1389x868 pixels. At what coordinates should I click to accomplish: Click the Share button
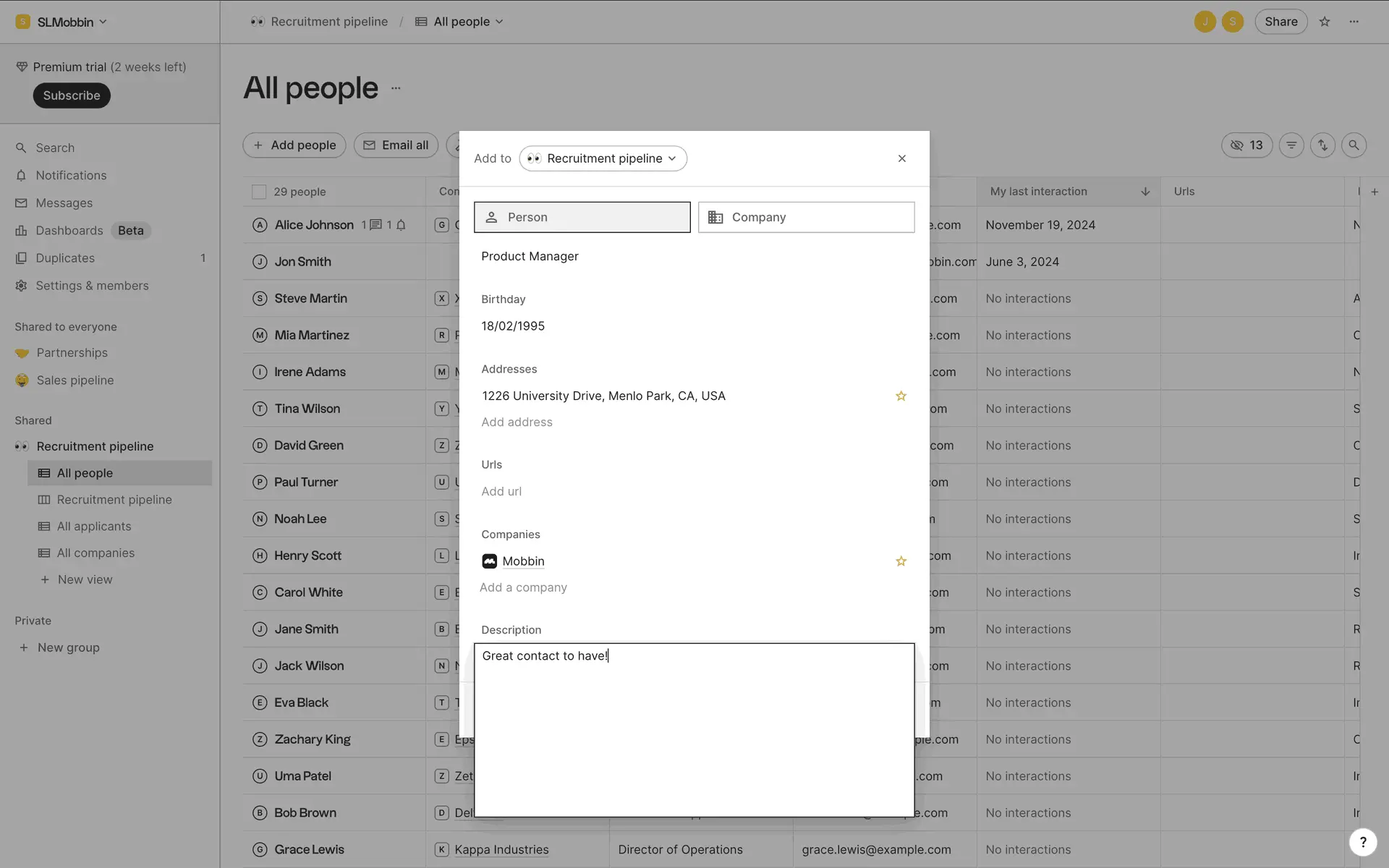pos(1280,22)
